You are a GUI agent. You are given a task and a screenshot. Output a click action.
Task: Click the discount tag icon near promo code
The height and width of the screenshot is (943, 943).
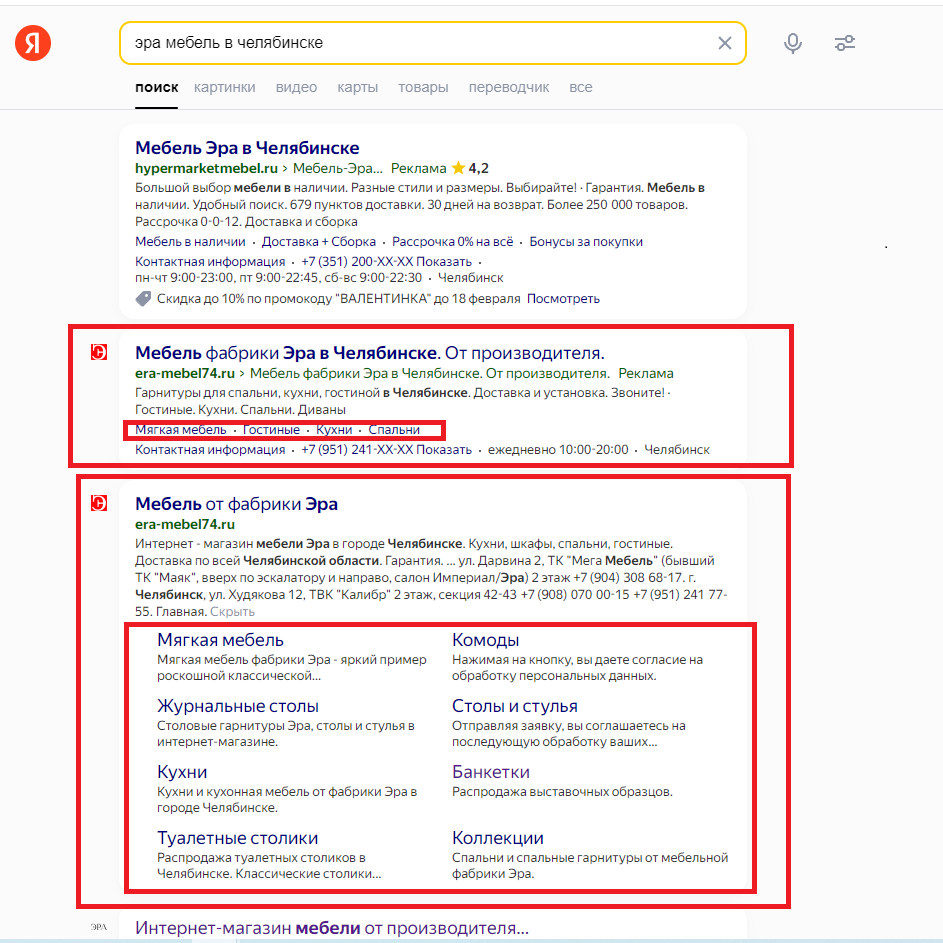tap(143, 298)
